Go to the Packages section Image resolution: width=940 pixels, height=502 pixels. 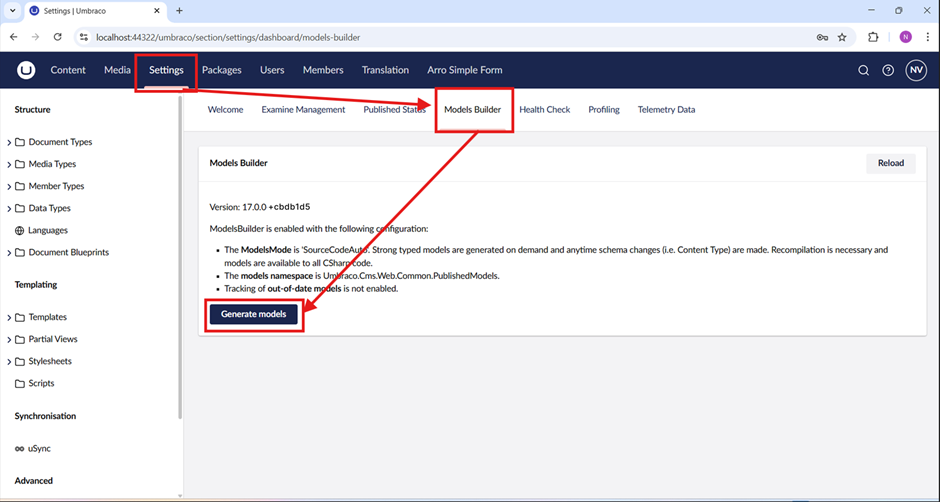(221, 70)
